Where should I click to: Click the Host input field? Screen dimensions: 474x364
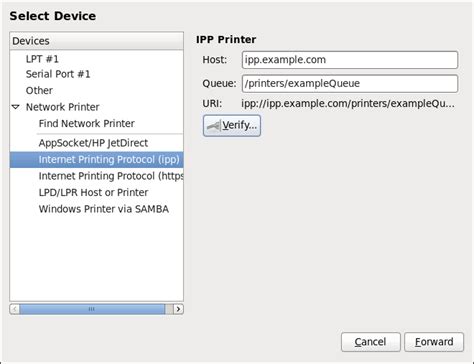coord(350,60)
